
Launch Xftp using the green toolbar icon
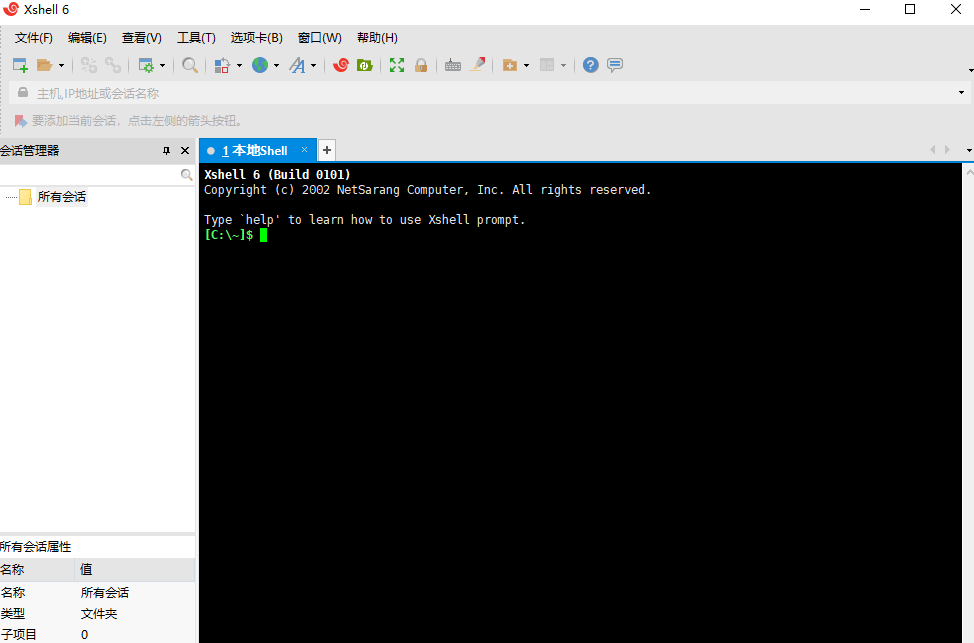coord(364,64)
